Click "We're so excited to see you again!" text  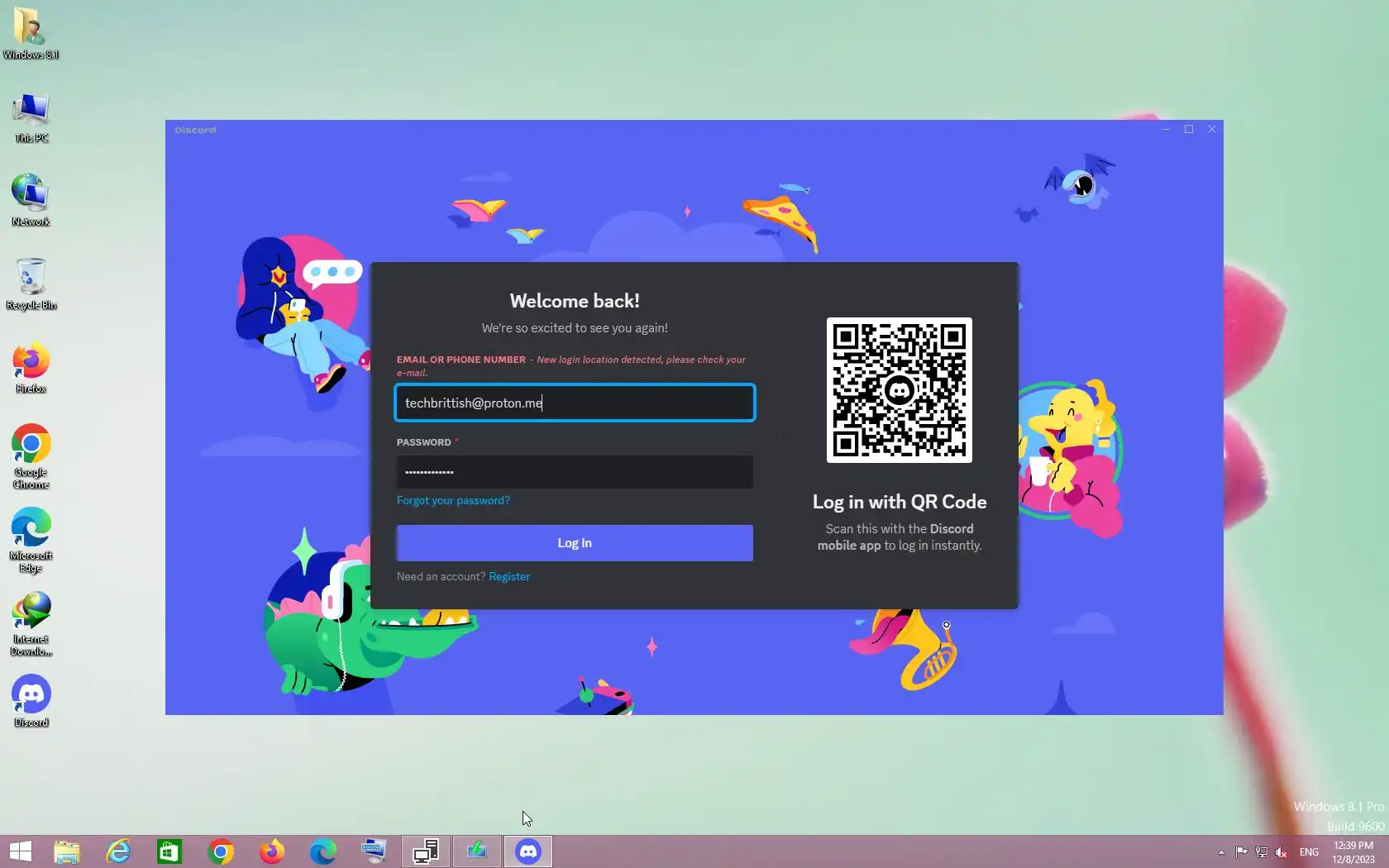[x=575, y=328]
